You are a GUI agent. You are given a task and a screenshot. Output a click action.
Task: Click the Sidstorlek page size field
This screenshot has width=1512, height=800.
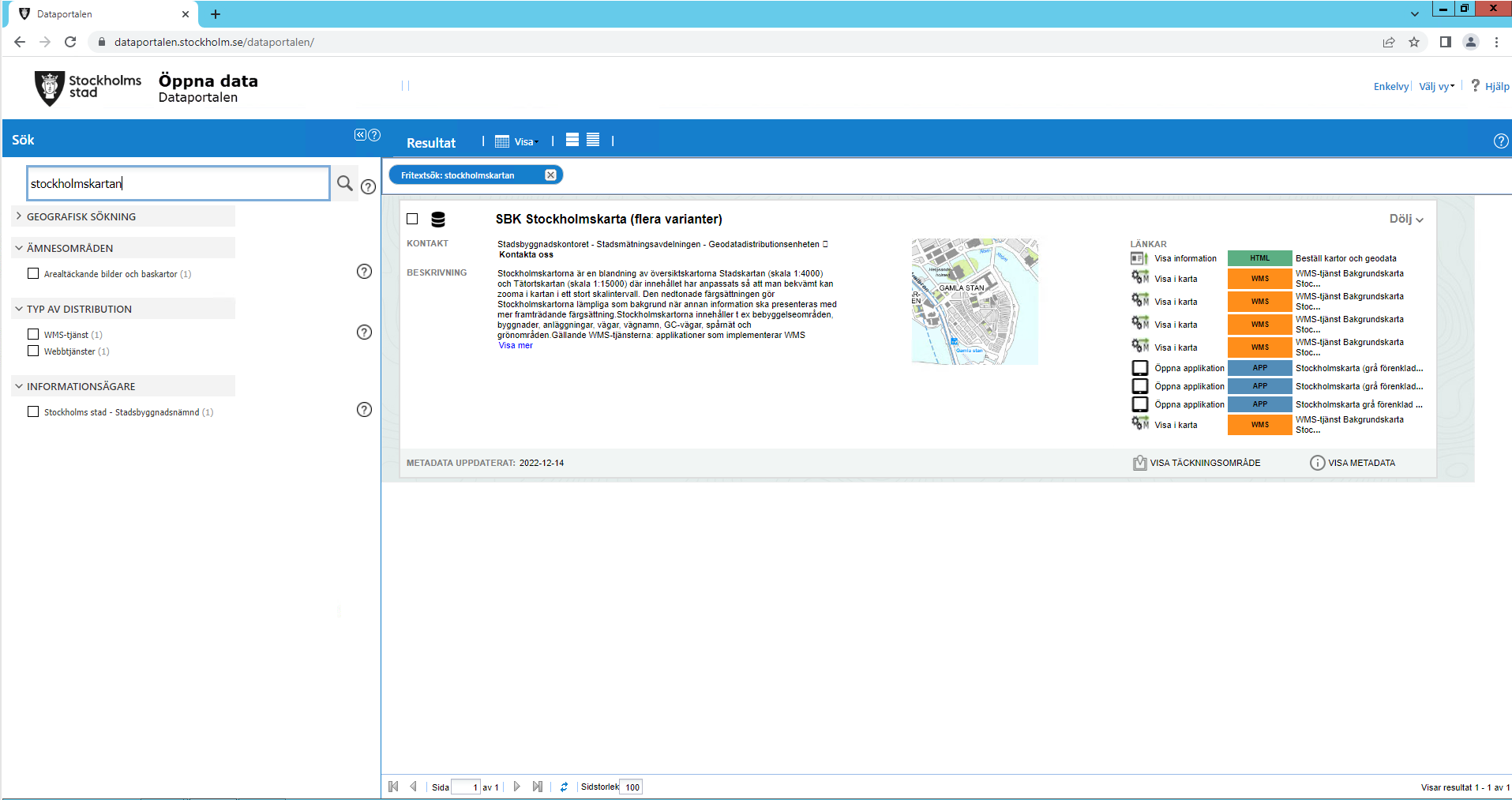tap(631, 787)
